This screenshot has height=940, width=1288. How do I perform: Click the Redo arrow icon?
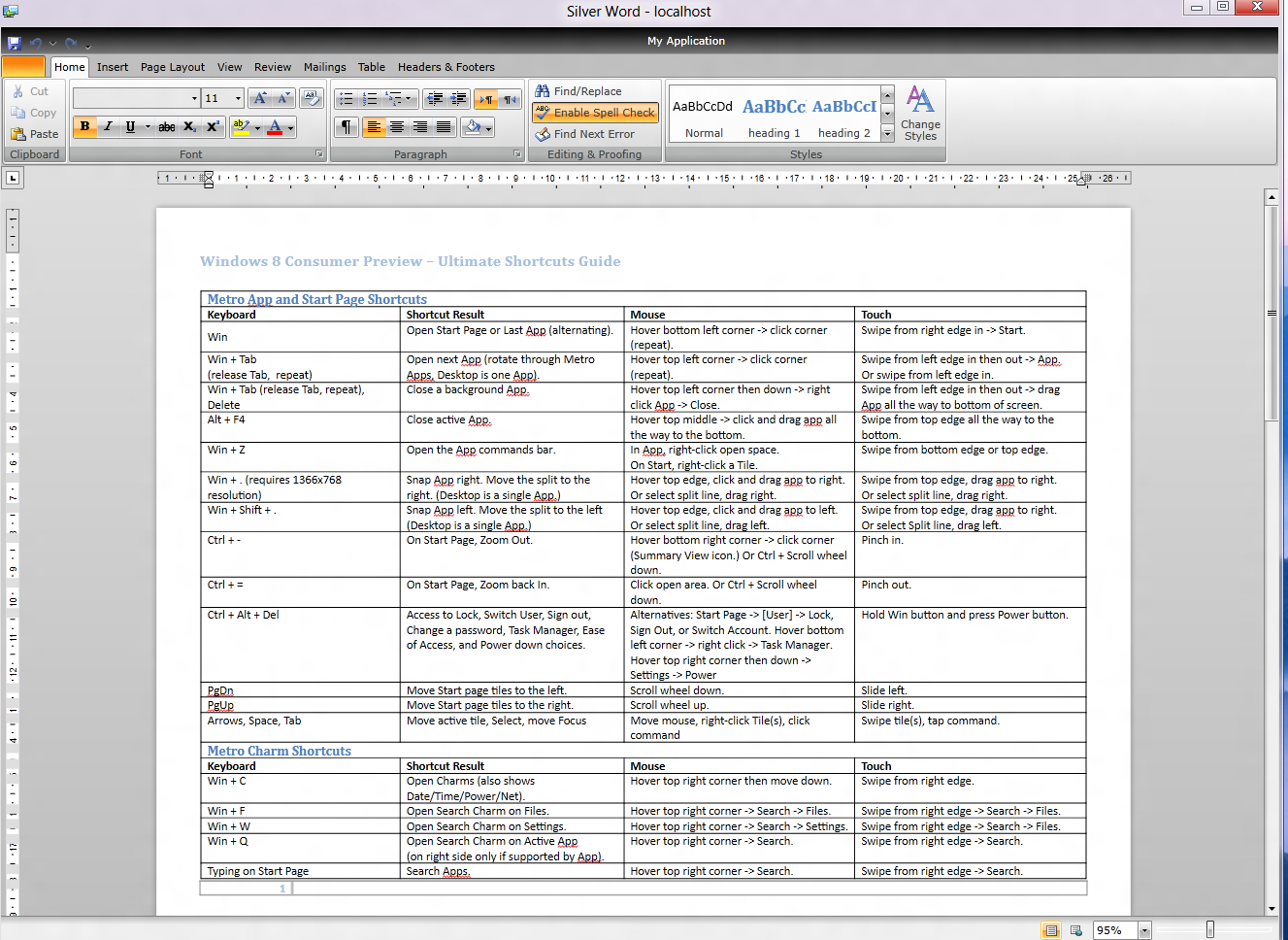coord(70,43)
